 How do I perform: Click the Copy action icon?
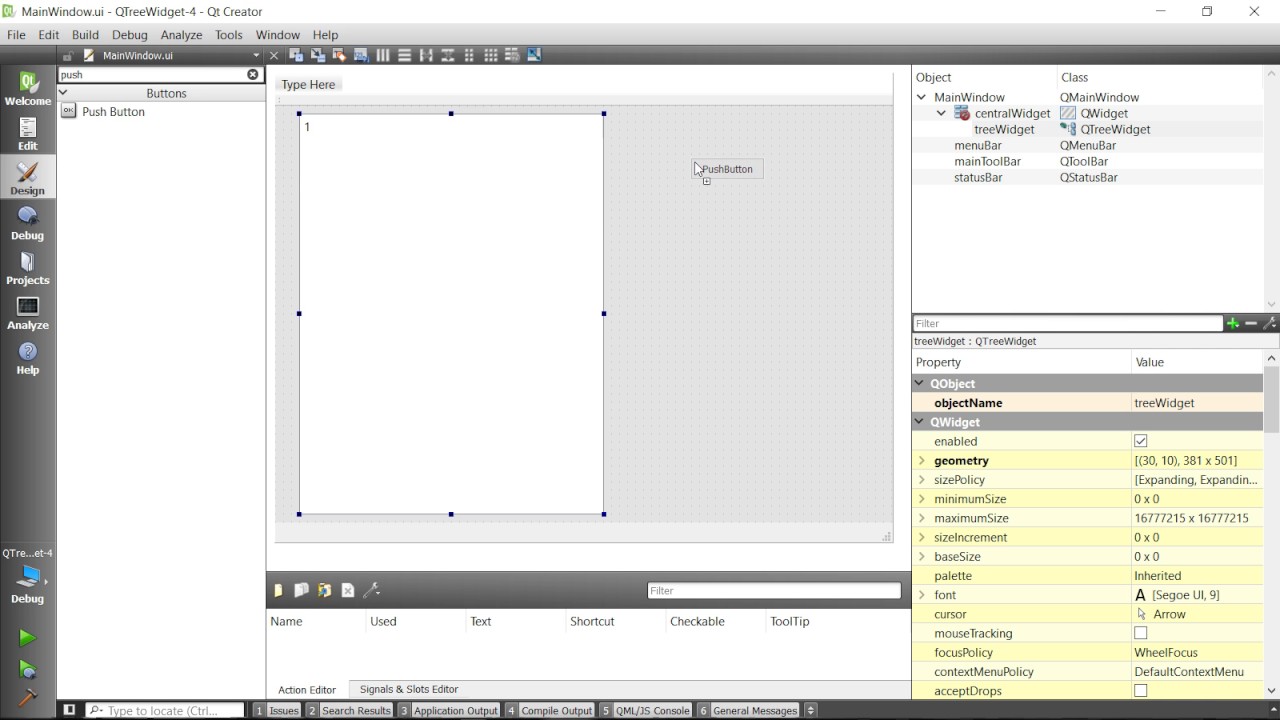pyautogui.click(x=301, y=590)
